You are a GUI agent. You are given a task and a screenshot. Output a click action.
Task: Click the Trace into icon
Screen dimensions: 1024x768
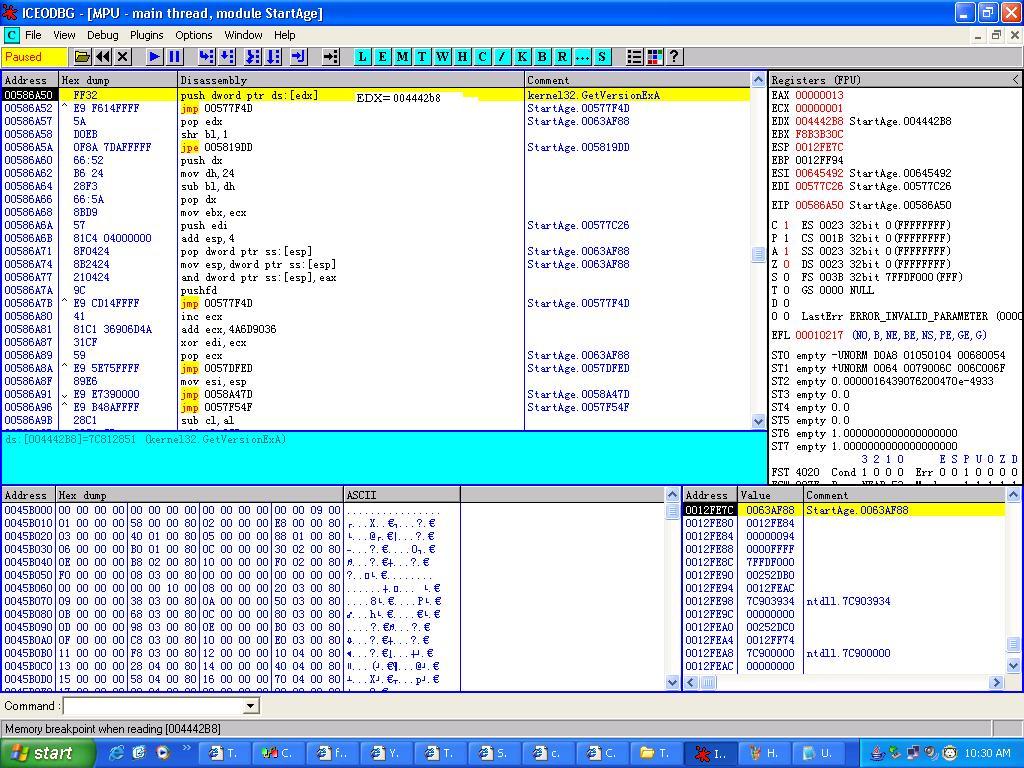coord(253,57)
